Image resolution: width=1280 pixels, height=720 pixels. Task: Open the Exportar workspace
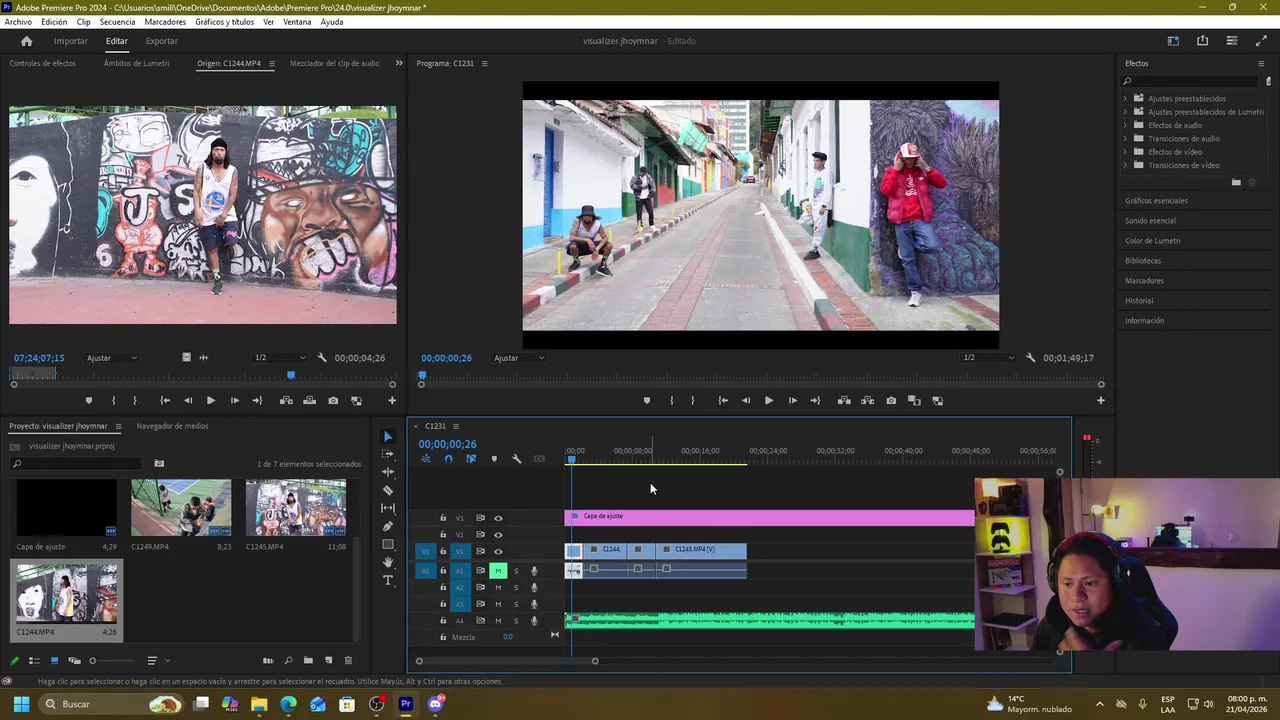tap(161, 41)
